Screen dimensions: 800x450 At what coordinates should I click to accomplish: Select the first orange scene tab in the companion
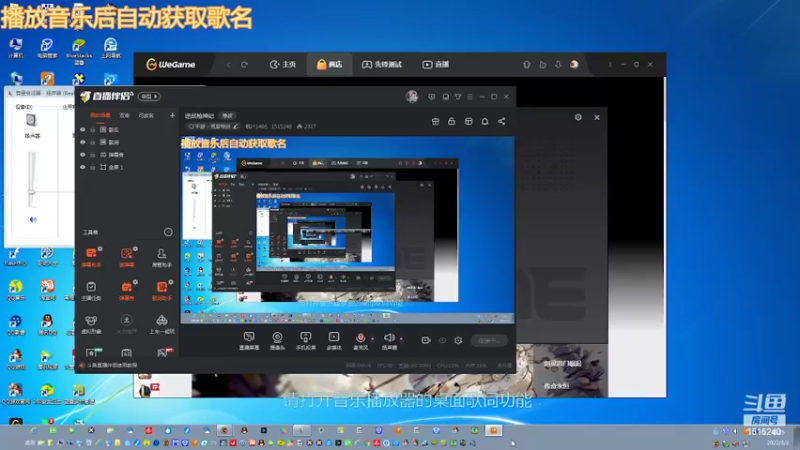tap(100, 115)
